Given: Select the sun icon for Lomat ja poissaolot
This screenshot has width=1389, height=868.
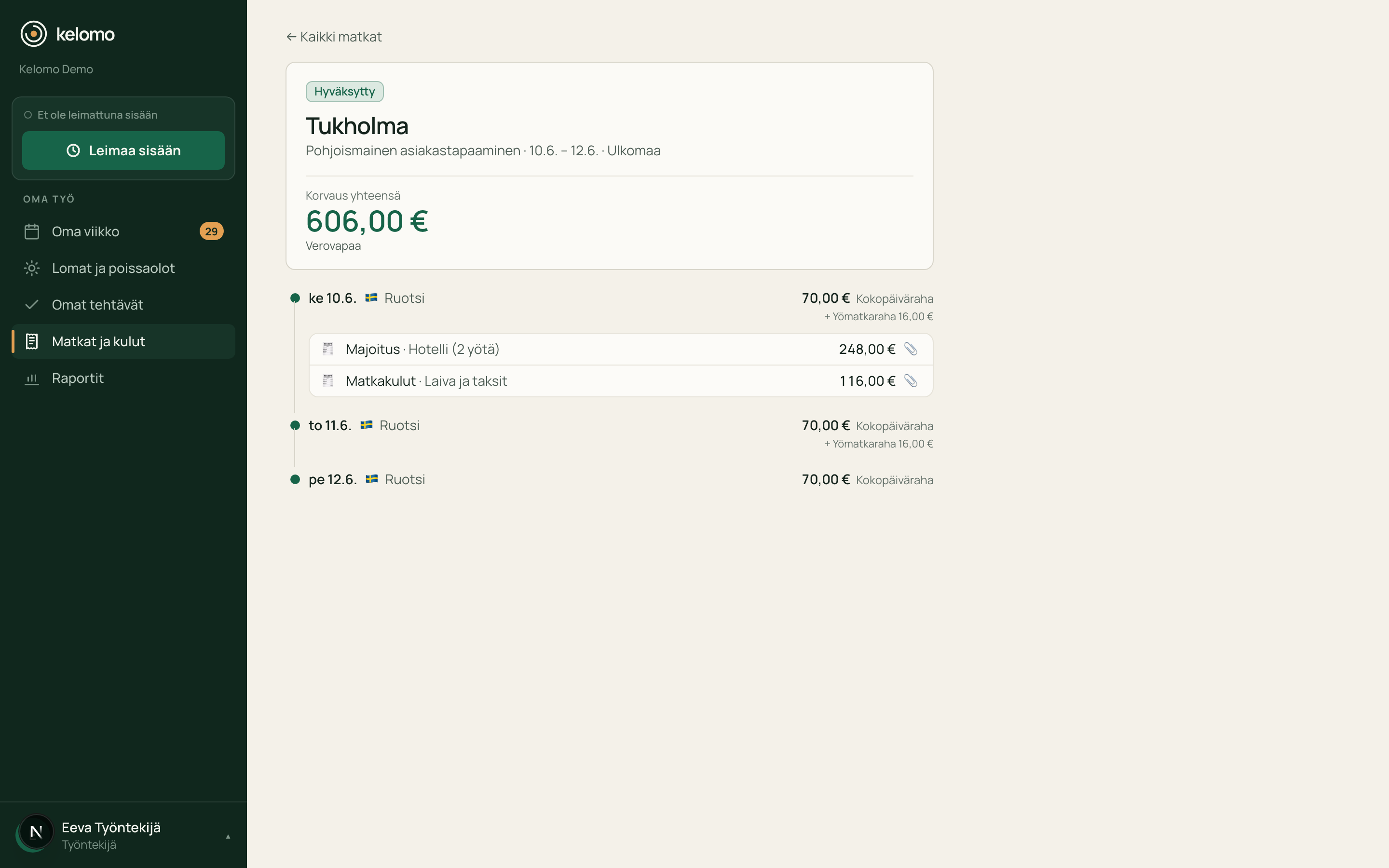Looking at the screenshot, I should pyautogui.click(x=31, y=268).
